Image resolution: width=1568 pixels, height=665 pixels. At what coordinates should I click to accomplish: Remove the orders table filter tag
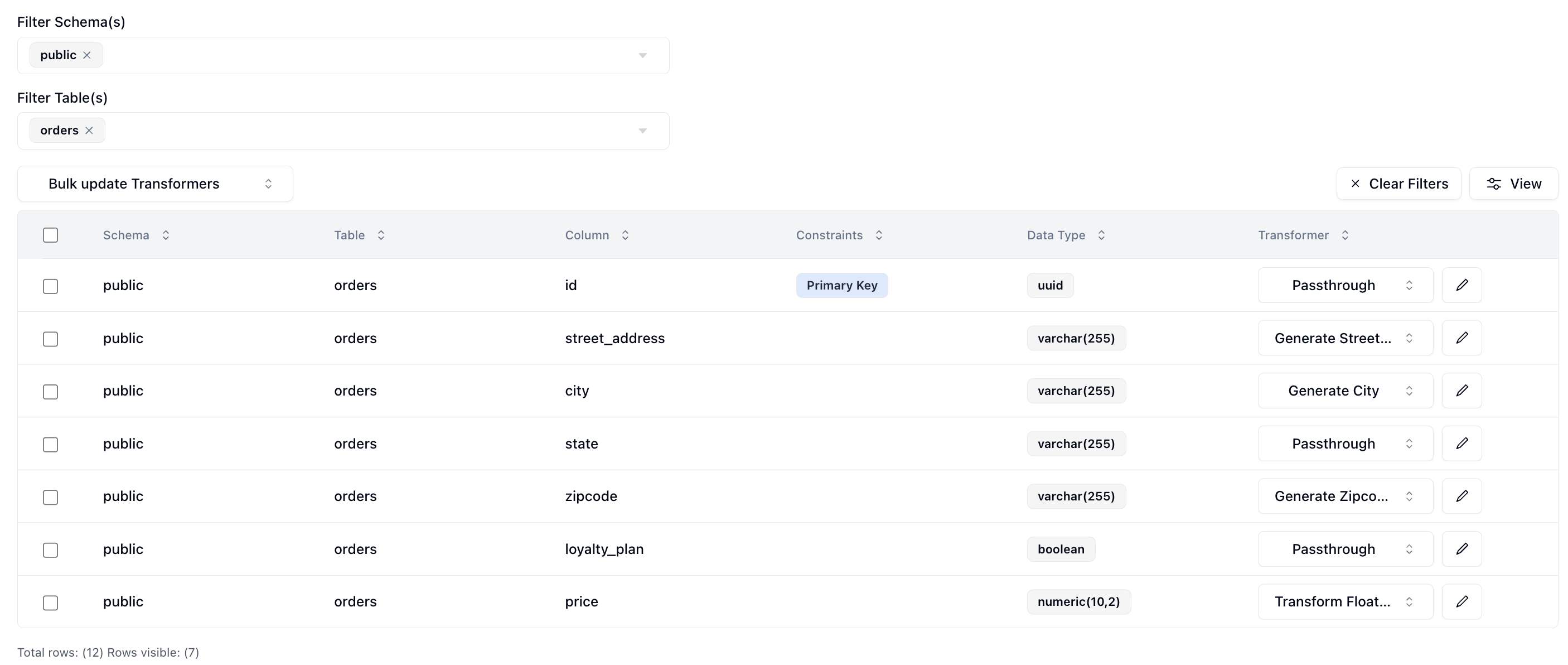click(89, 131)
